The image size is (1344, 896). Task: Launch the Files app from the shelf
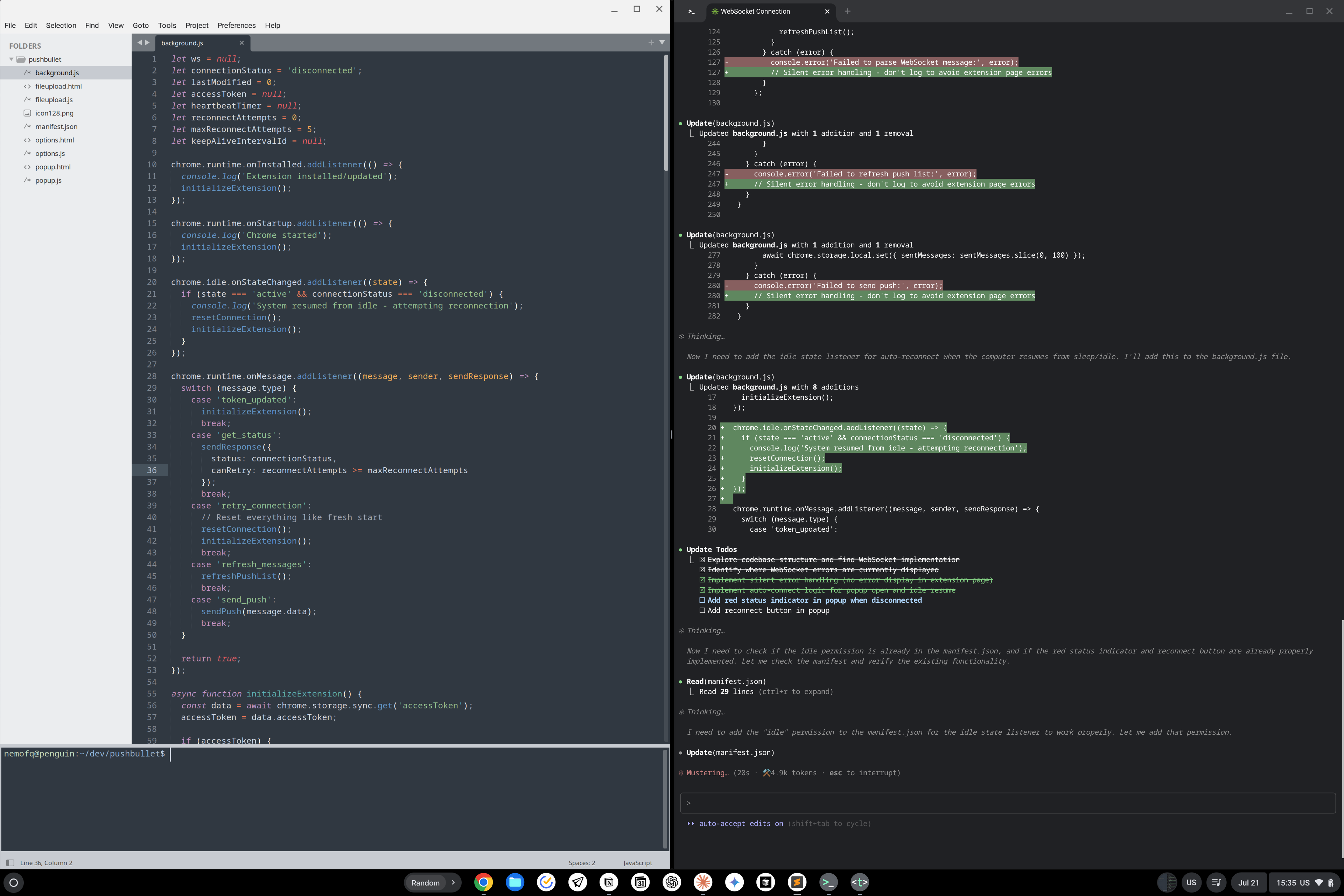(x=515, y=882)
